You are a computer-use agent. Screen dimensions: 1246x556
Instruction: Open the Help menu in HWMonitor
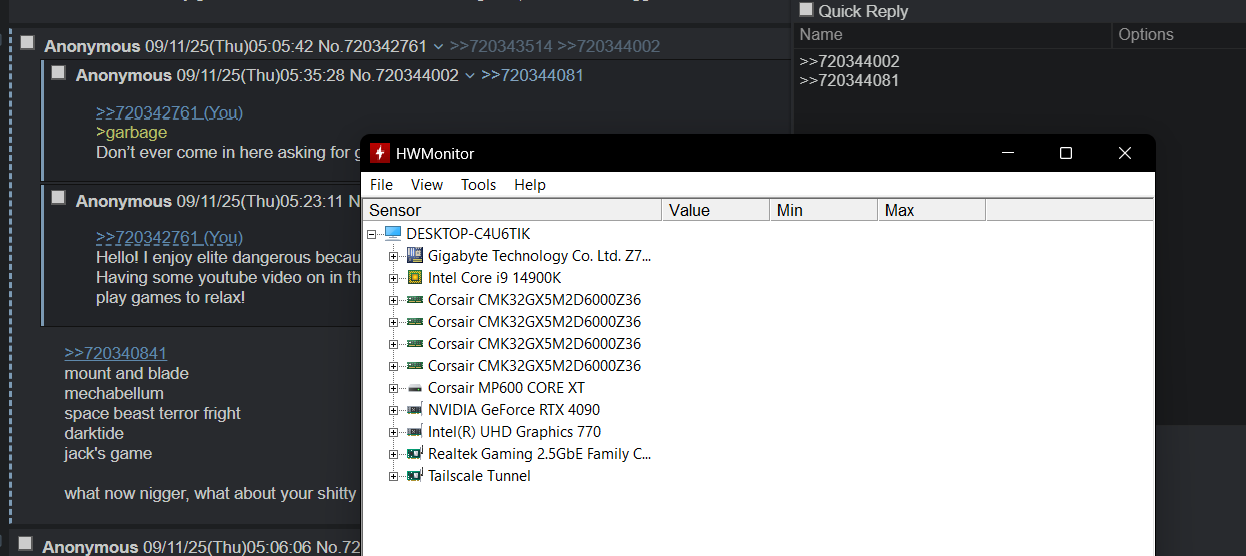[530, 185]
